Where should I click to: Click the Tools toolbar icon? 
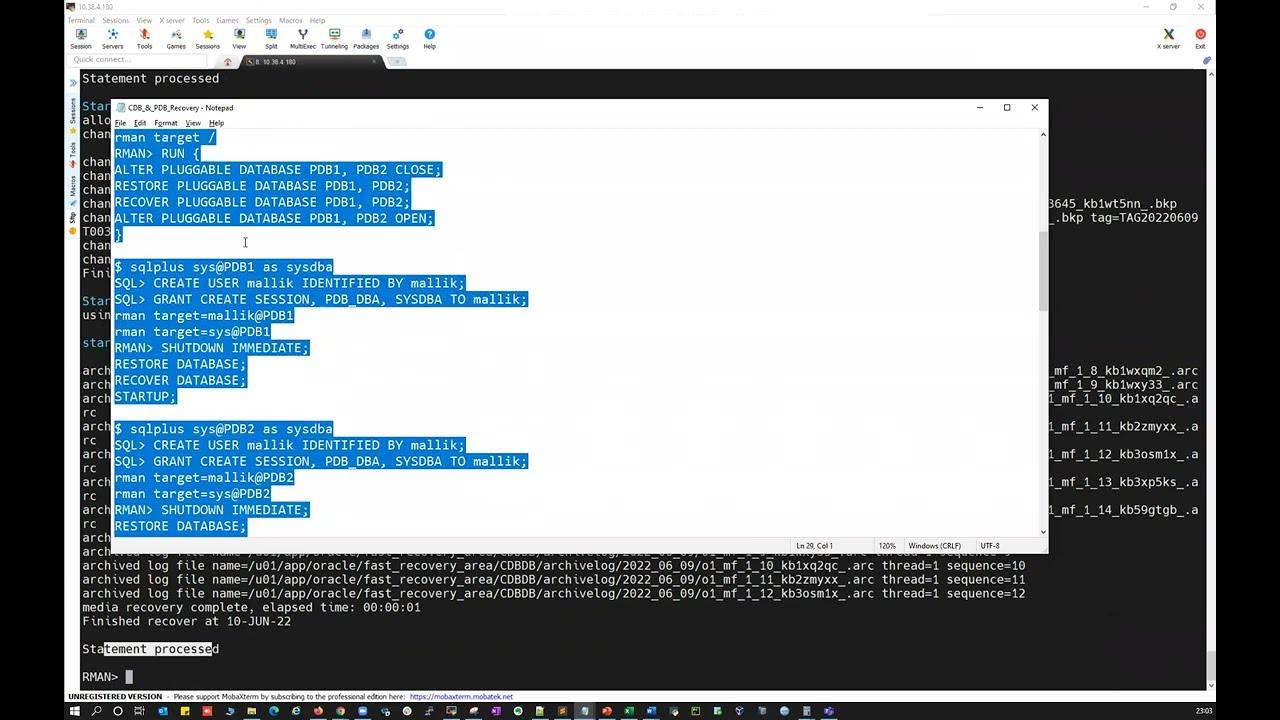coord(144,38)
